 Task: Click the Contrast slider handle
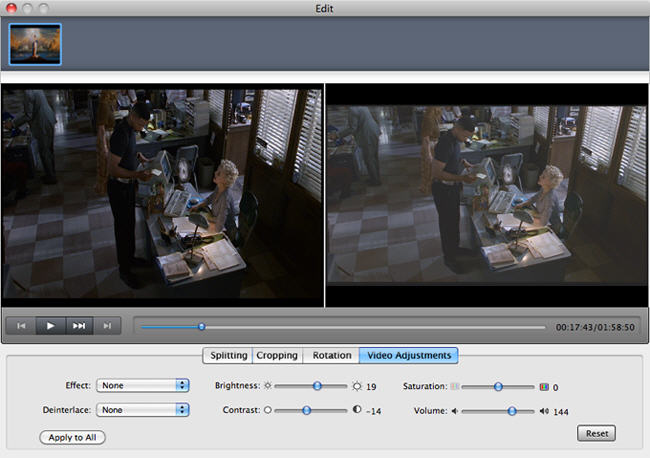[x=306, y=410]
